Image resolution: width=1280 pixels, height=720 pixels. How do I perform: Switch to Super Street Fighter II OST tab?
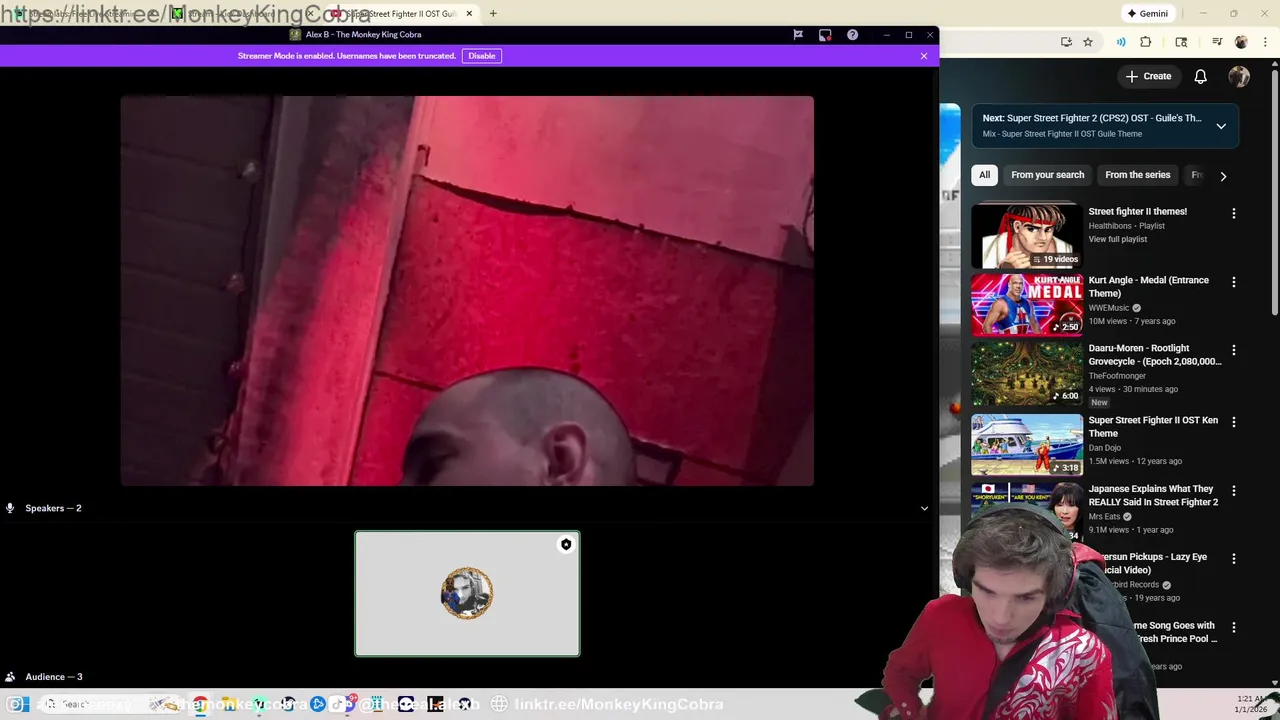point(400,14)
